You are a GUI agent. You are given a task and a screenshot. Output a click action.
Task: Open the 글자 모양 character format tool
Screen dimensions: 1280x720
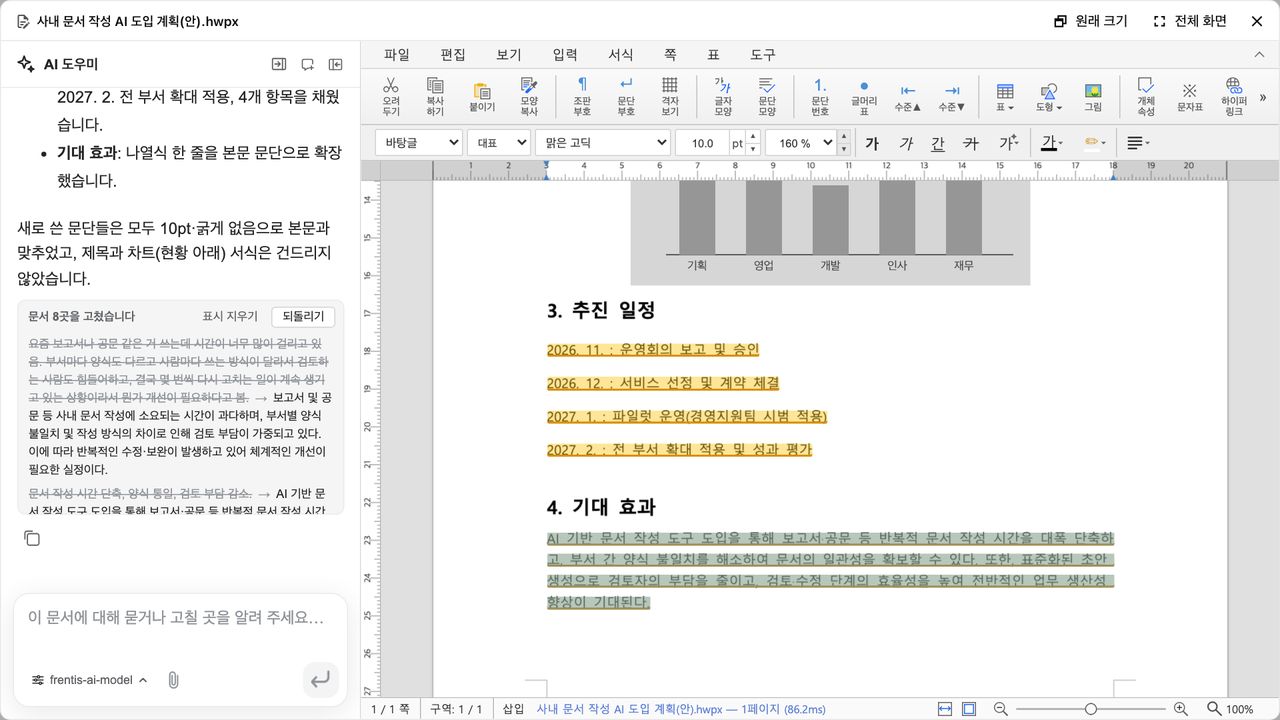(x=722, y=96)
